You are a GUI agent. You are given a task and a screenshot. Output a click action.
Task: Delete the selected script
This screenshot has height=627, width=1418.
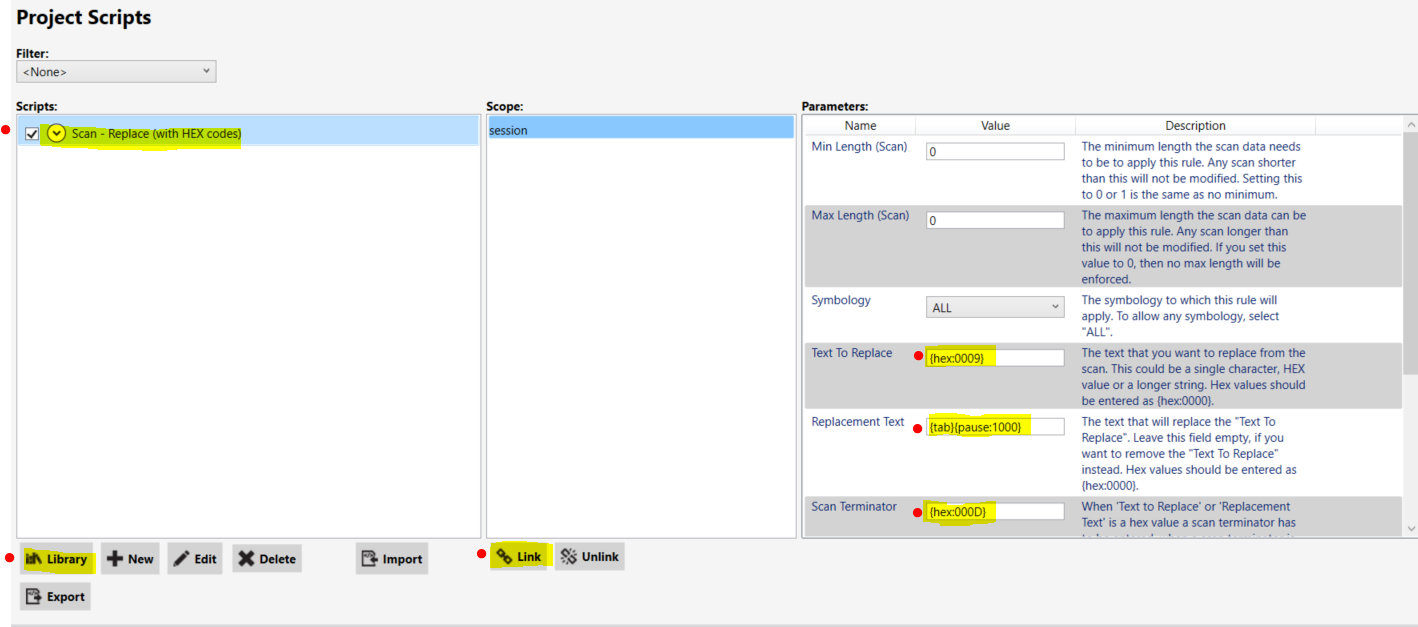(266, 559)
